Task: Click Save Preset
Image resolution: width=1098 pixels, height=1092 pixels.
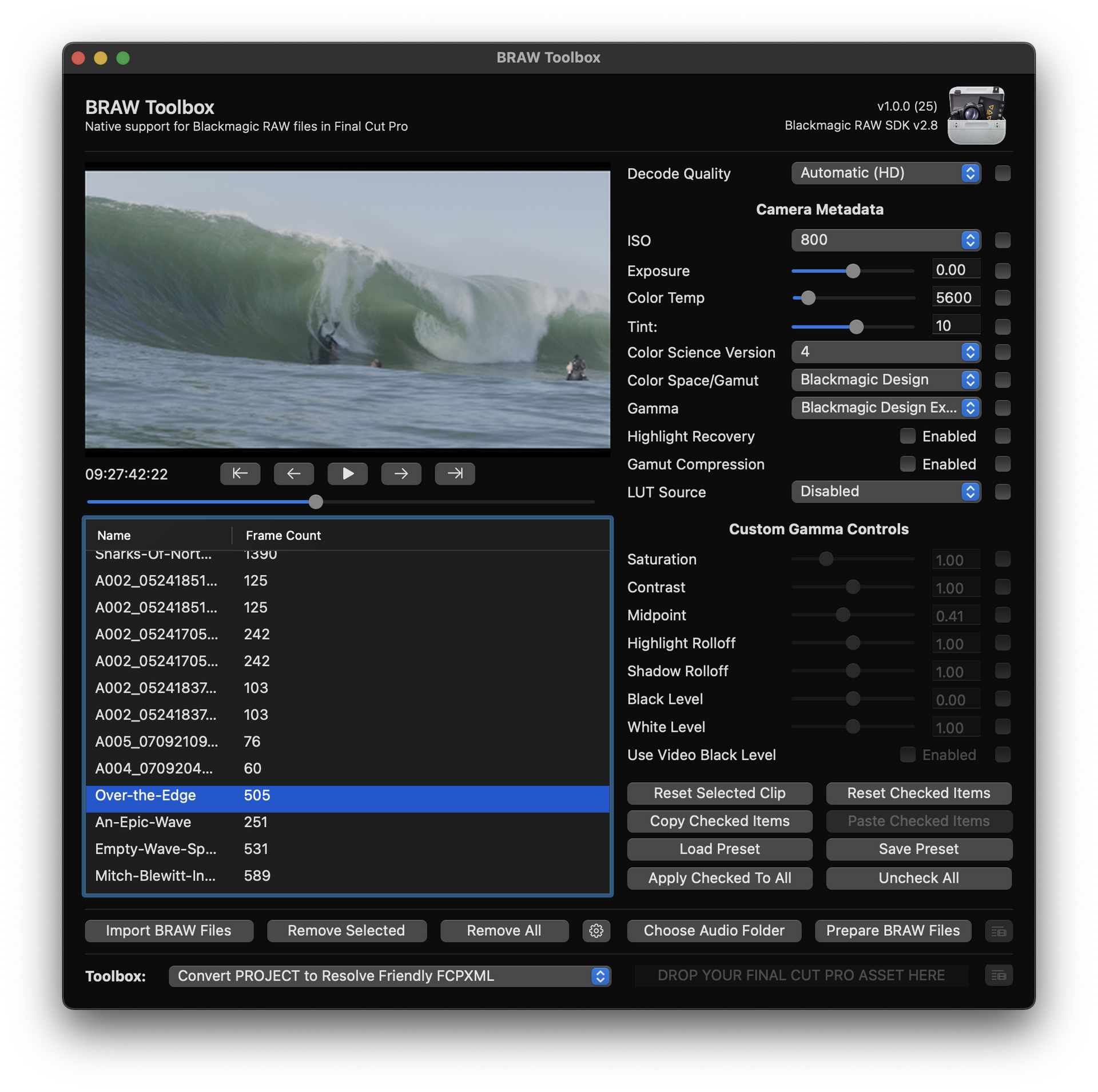Action: pyautogui.click(x=918, y=849)
